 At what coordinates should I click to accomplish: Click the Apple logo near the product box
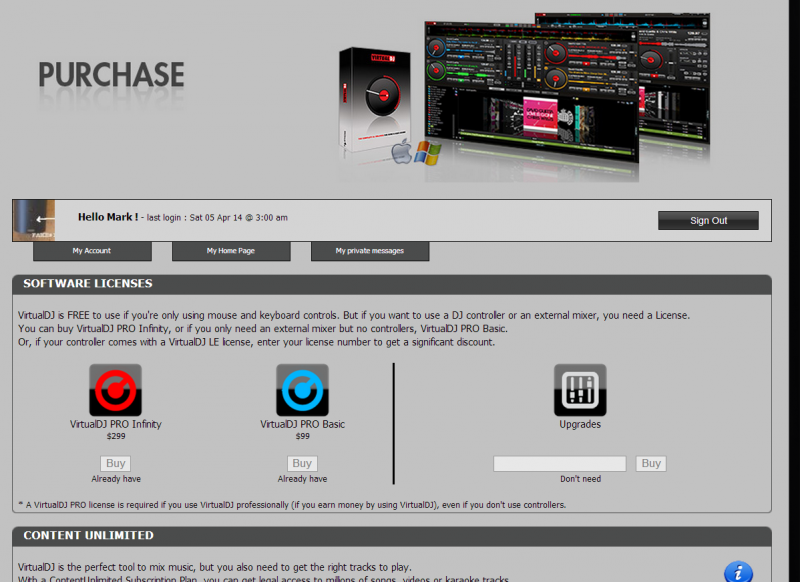[x=402, y=154]
